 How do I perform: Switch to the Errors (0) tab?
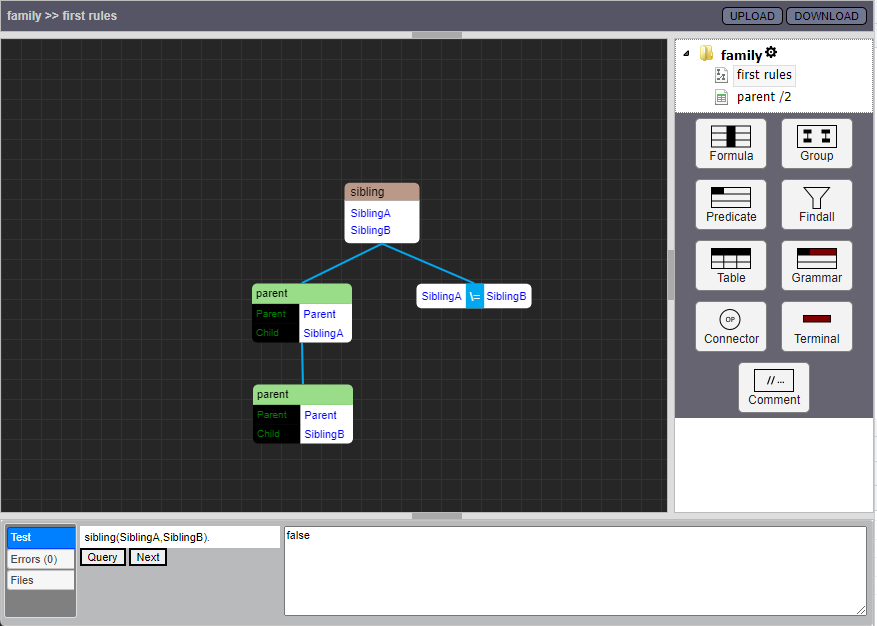point(40,559)
